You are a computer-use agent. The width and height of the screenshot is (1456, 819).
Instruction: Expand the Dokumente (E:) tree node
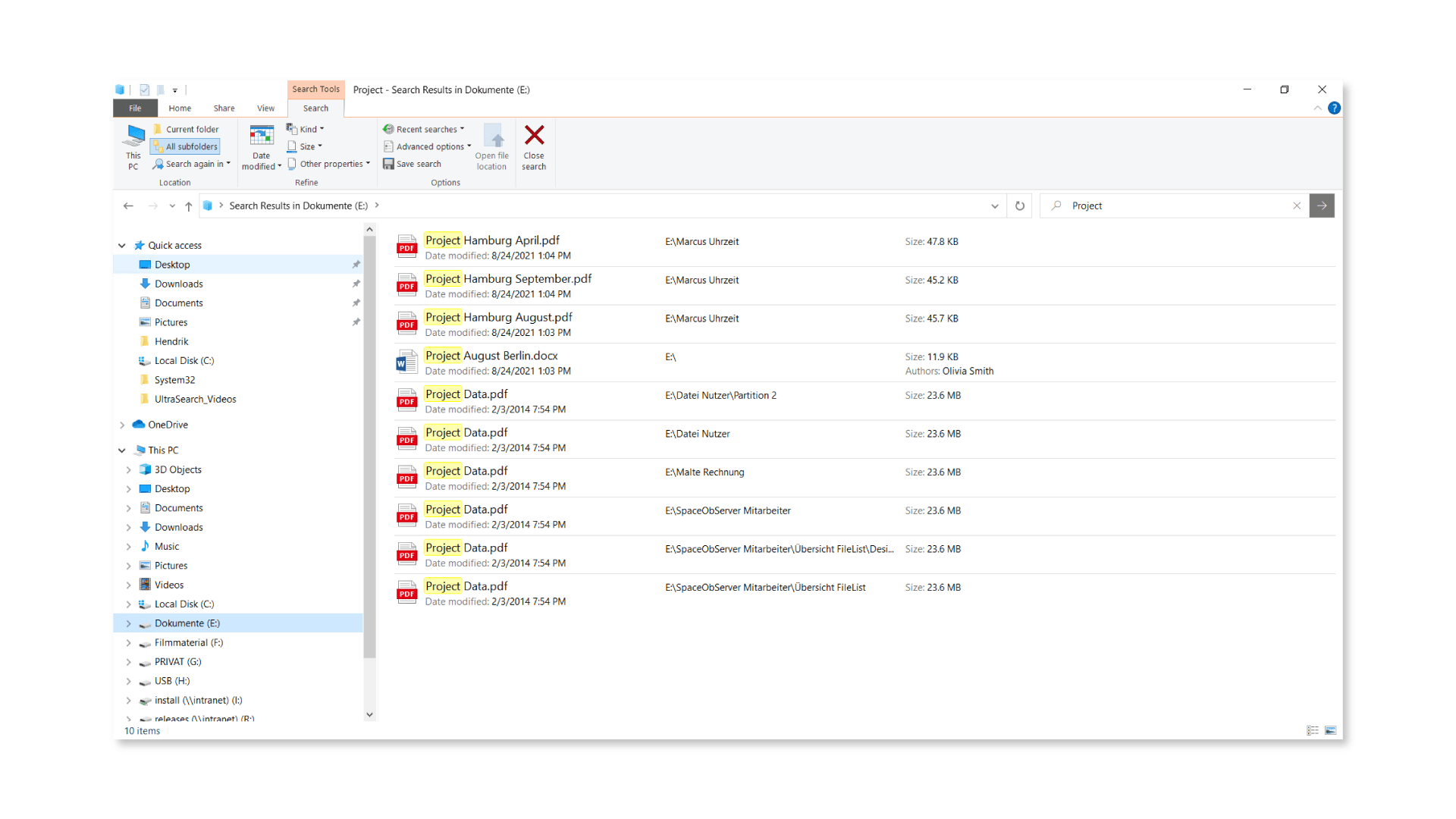[128, 623]
